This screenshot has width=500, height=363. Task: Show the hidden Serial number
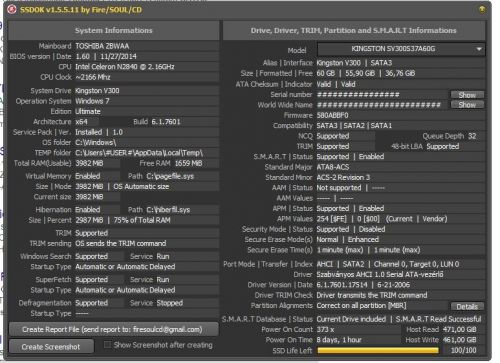(467, 95)
